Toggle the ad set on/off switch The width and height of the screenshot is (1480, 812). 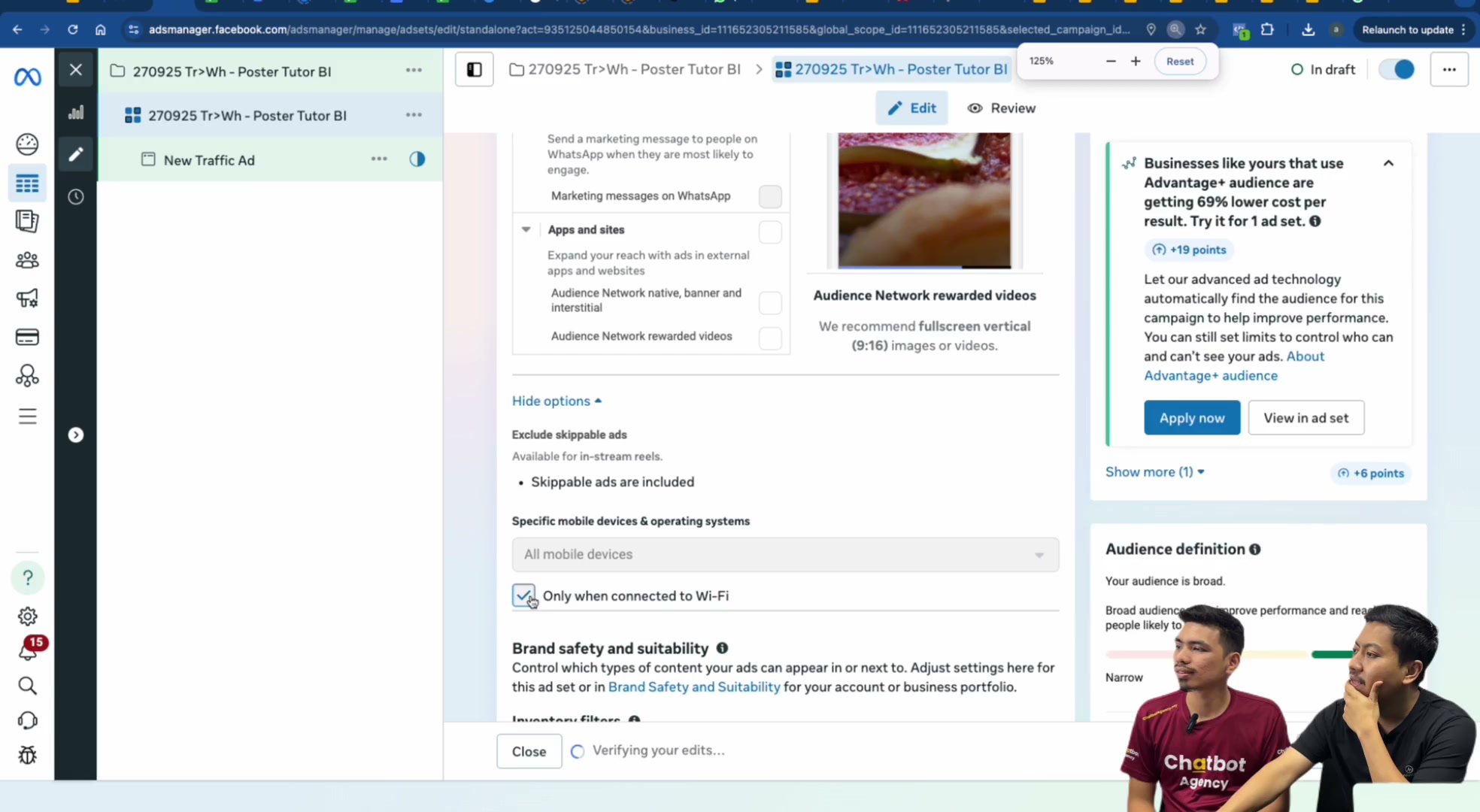coord(1397,69)
